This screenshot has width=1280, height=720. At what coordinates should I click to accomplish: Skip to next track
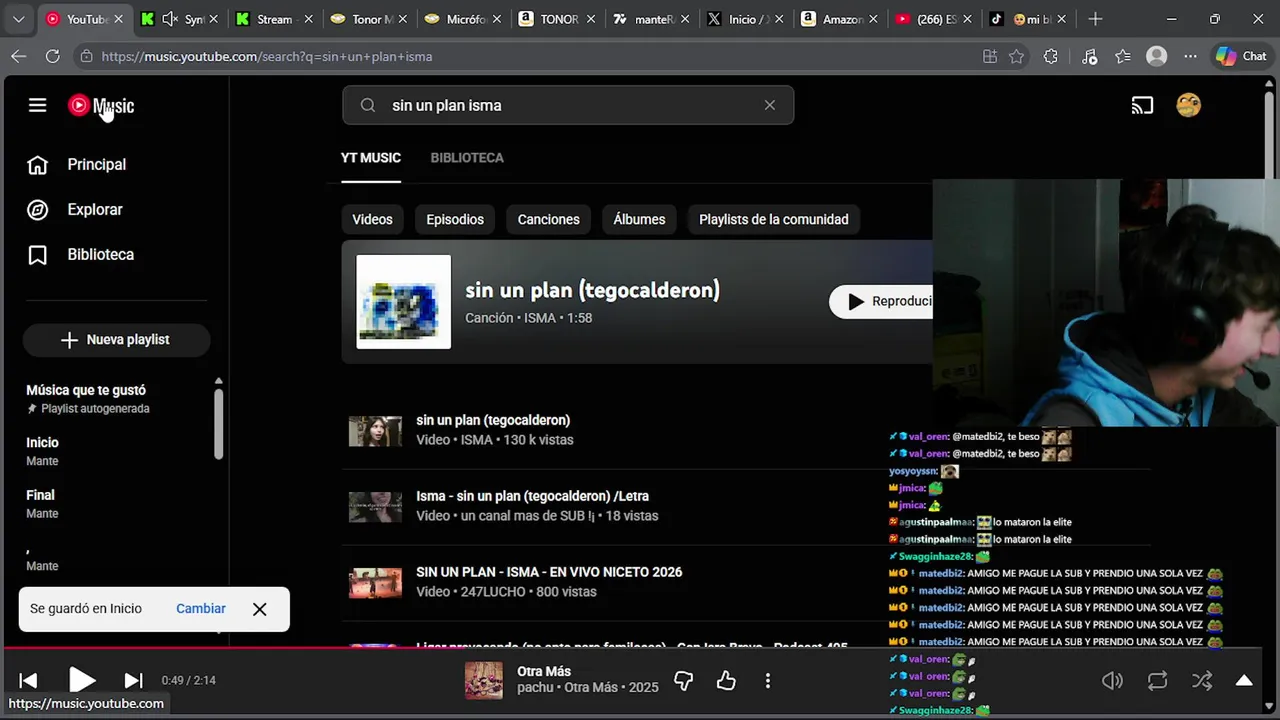[133, 680]
